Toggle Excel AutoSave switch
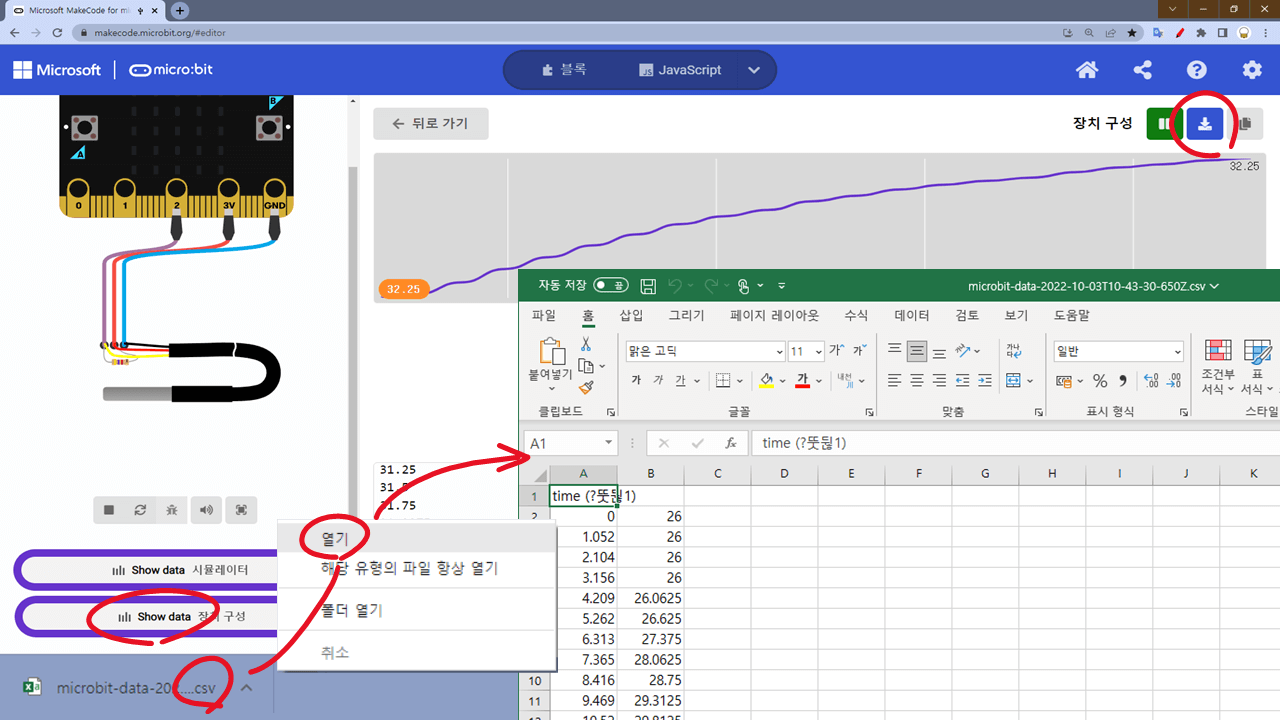1280x720 pixels. tap(611, 286)
